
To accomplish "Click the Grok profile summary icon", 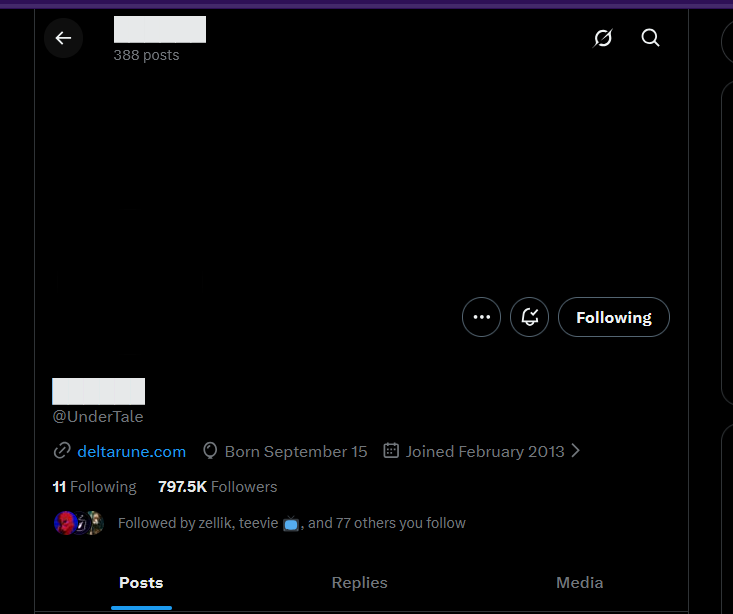I will (603, 38).
